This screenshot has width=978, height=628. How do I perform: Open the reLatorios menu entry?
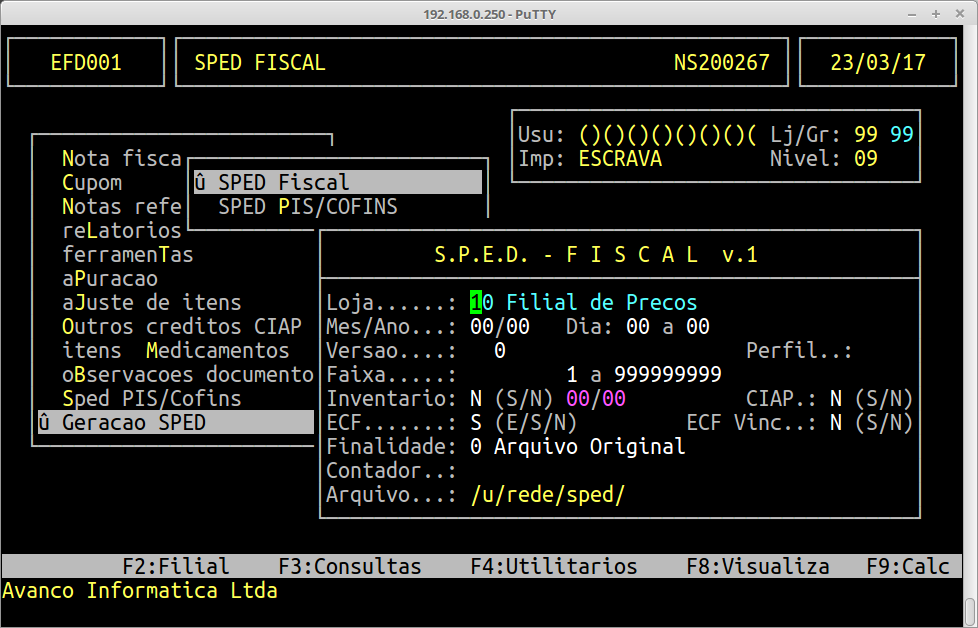click(122, 231)
